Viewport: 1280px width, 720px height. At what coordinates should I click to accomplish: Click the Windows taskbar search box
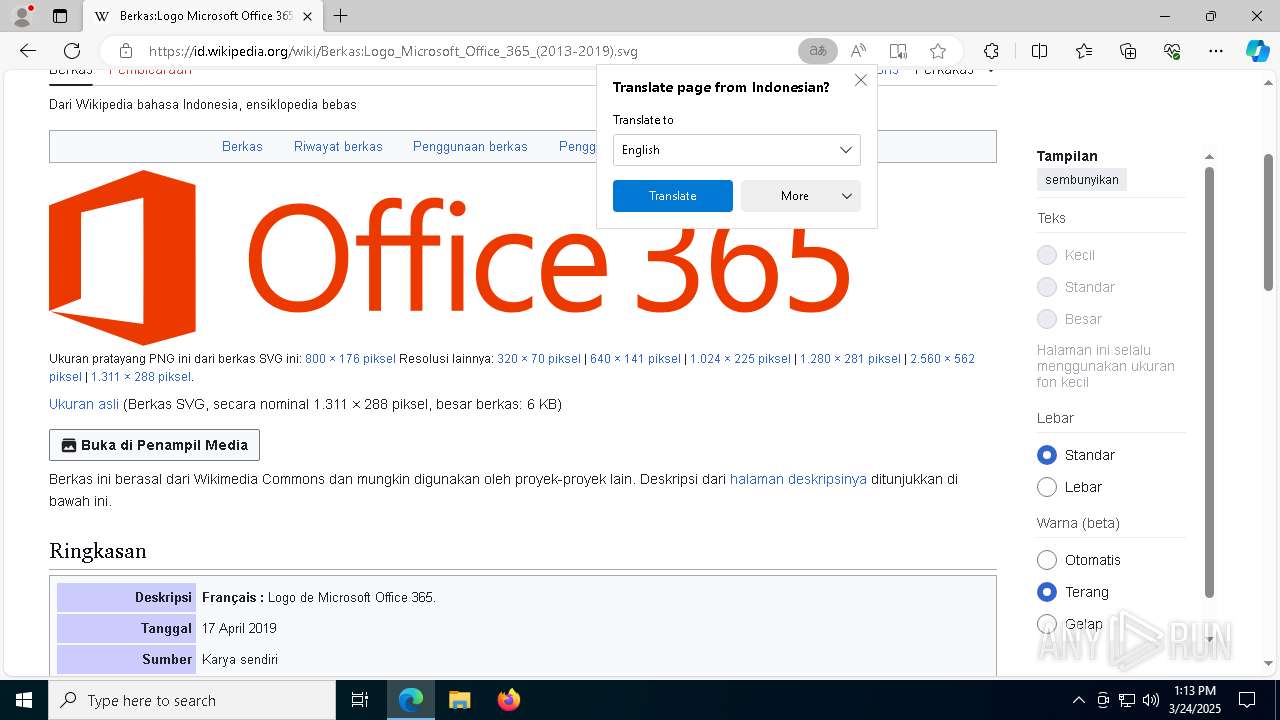coord(192,700)
